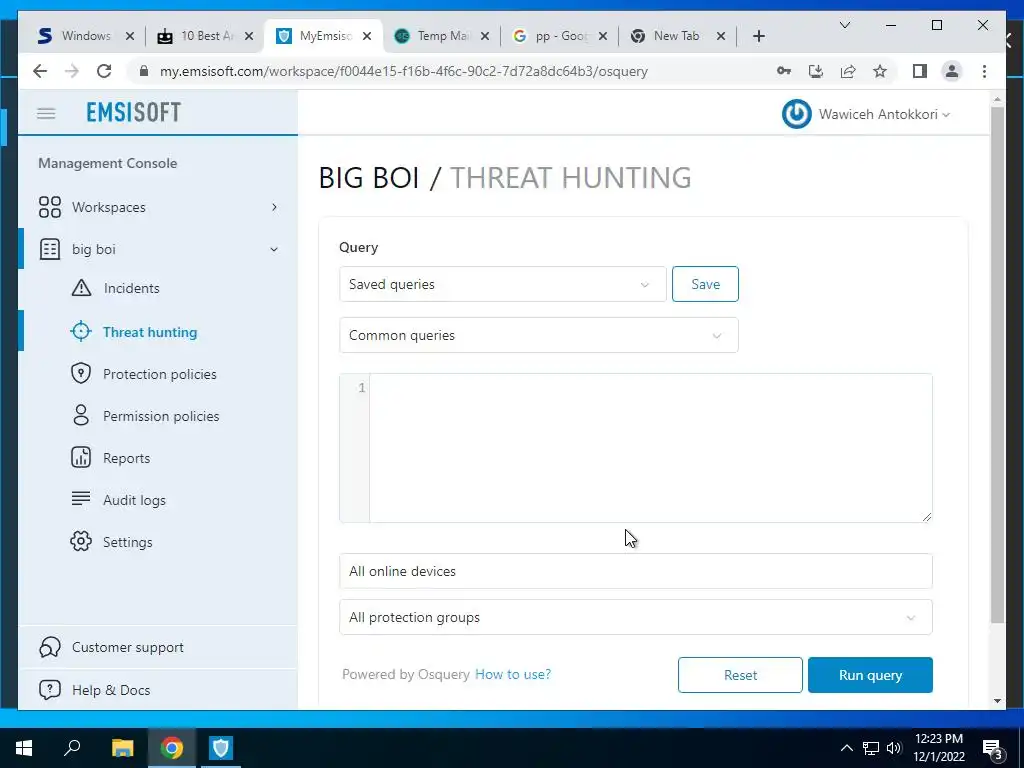This screenshot has height=768, width=1024.
Task: Click the big boi workspace icon
Action: pos(50,249)
